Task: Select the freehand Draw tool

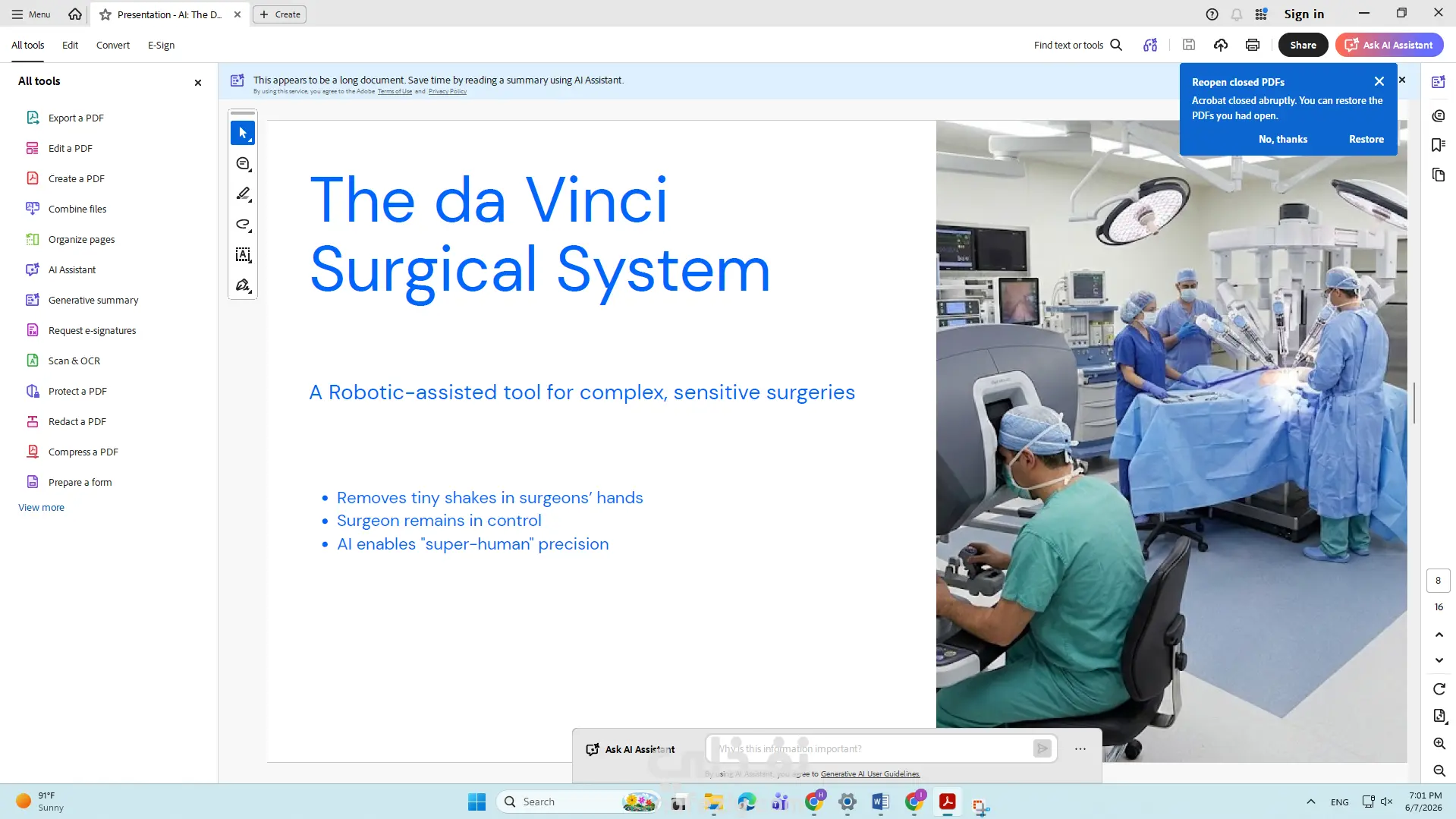Action: coord(243,225)
